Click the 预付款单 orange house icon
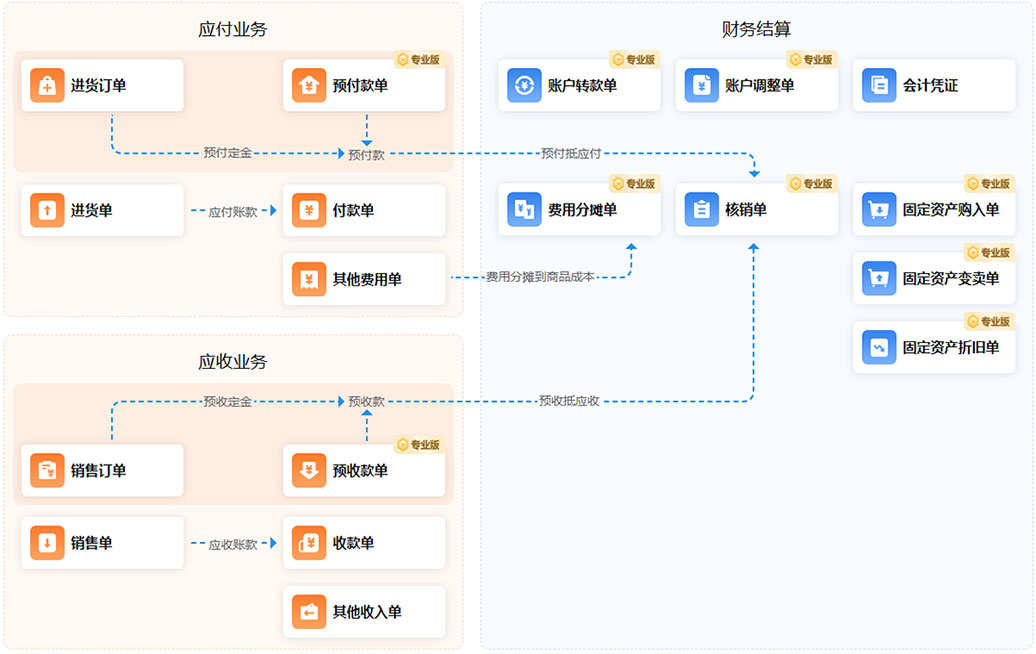 (309, 85)
